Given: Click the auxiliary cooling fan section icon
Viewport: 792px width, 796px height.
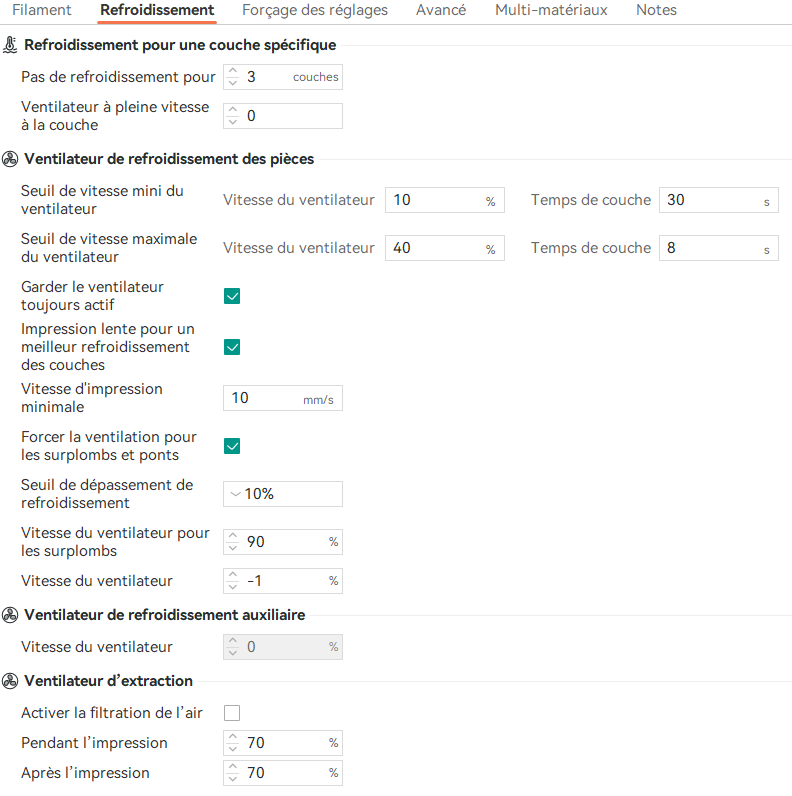Looking at the screenshot, I should click(x=11, y=615).
